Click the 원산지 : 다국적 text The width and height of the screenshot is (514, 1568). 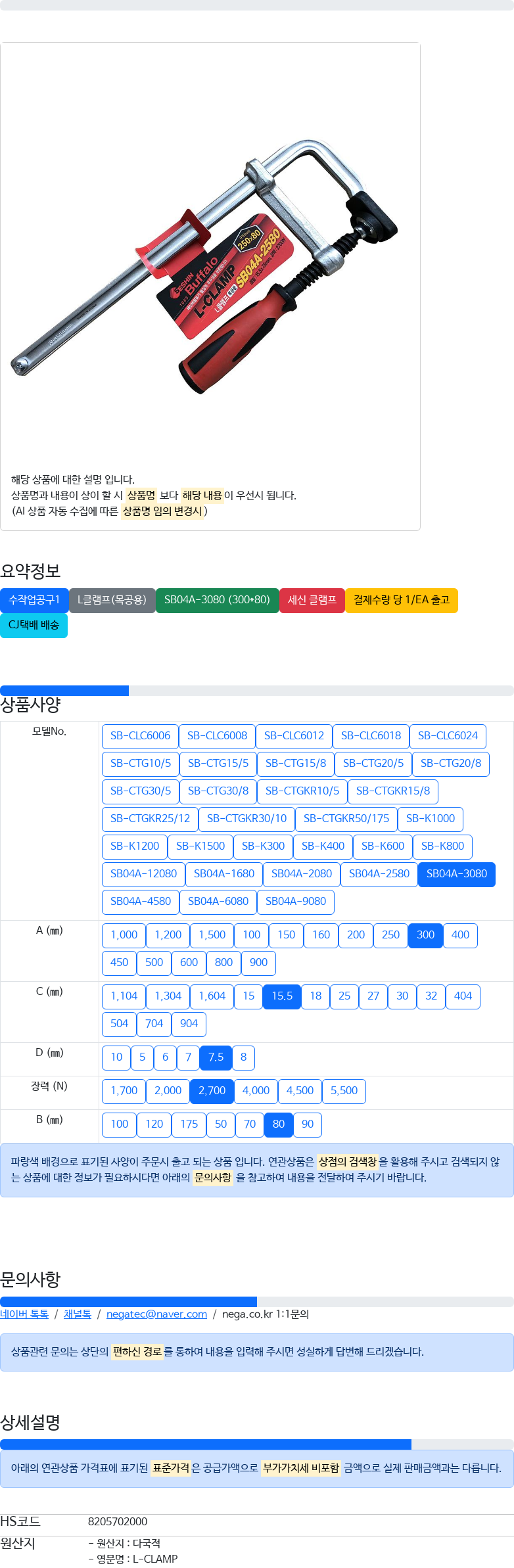[124, 1543]
